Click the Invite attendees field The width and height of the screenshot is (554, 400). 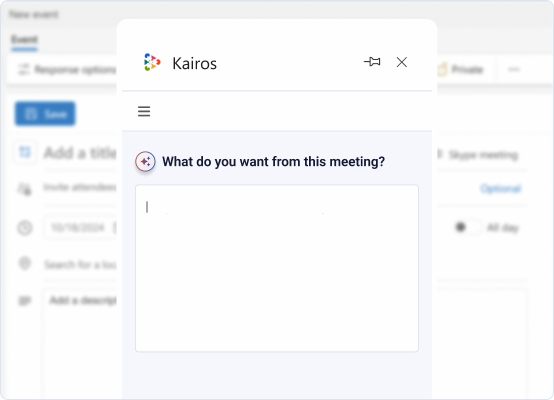[x=80, y=187]
